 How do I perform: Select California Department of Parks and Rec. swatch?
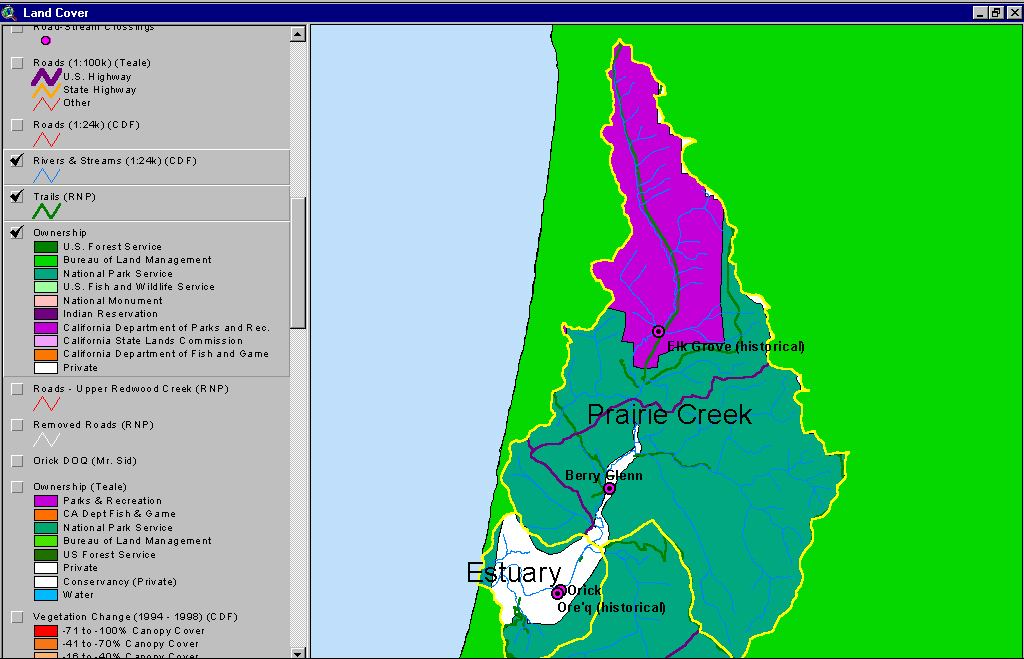46,328
